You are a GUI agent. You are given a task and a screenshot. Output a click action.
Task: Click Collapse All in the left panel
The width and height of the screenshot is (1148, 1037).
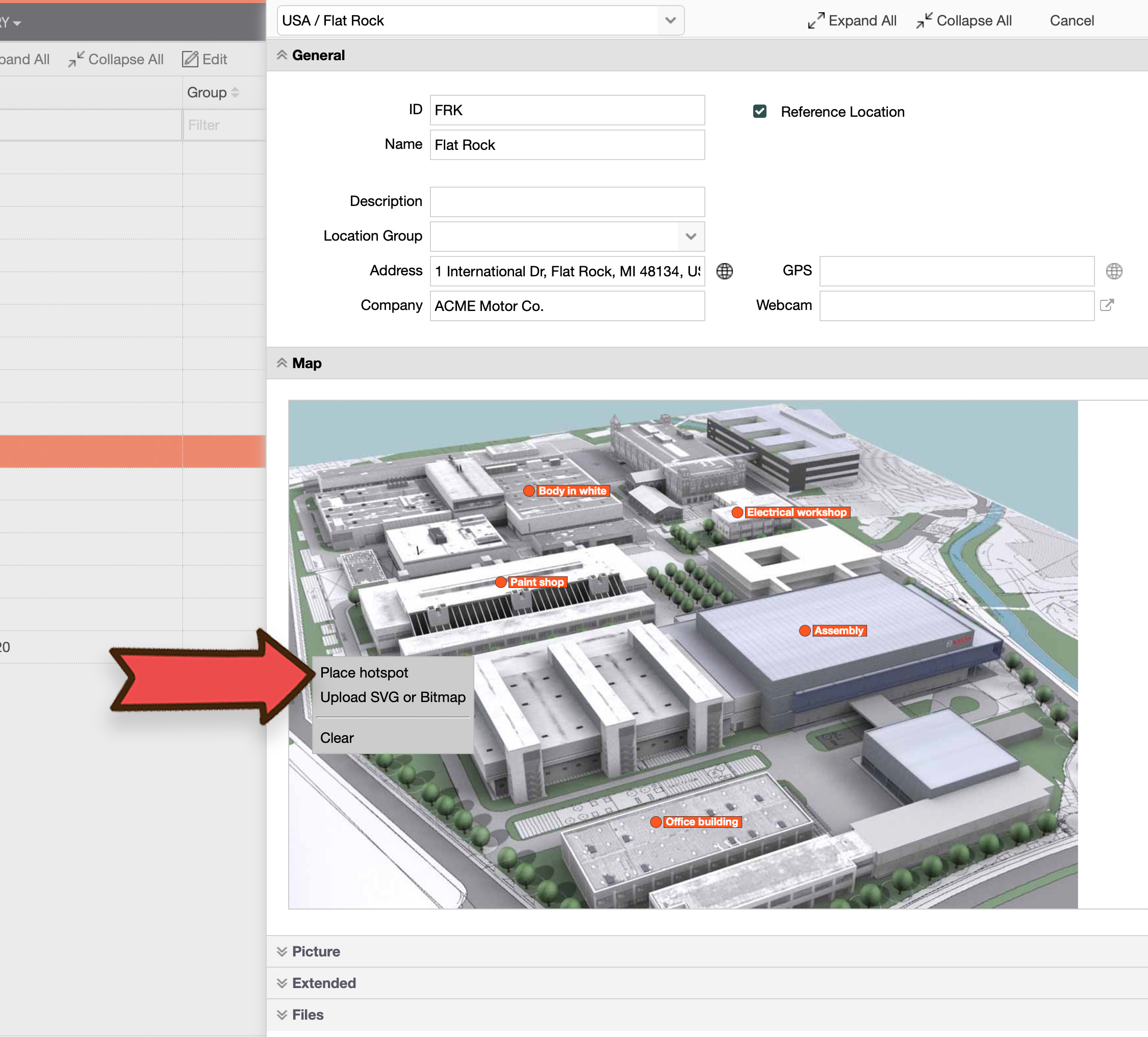tap(116, 59)
